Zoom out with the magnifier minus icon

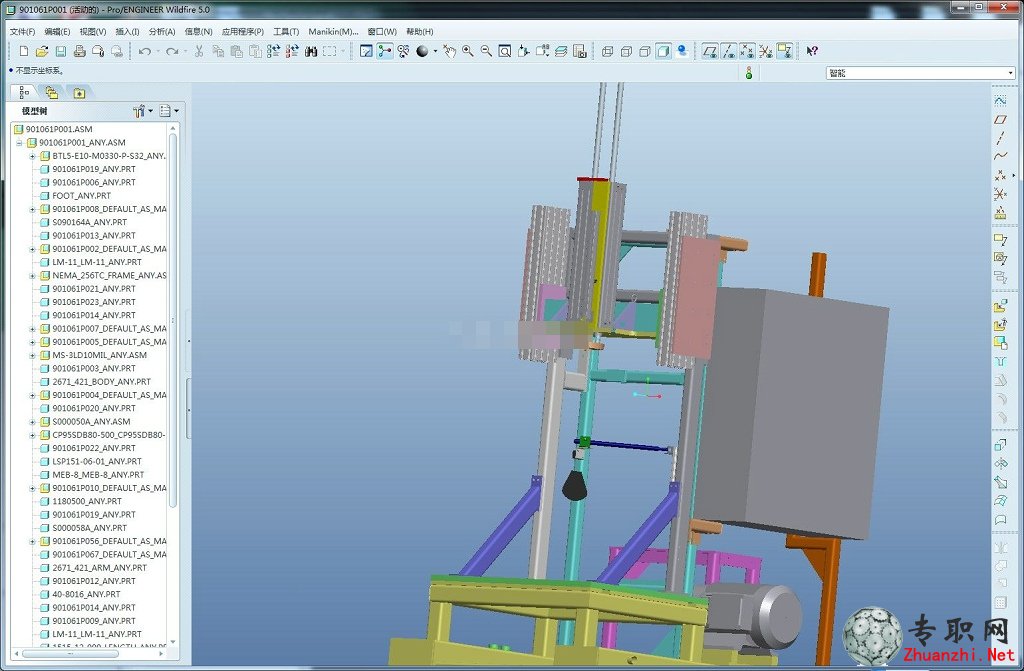point(487,51)
